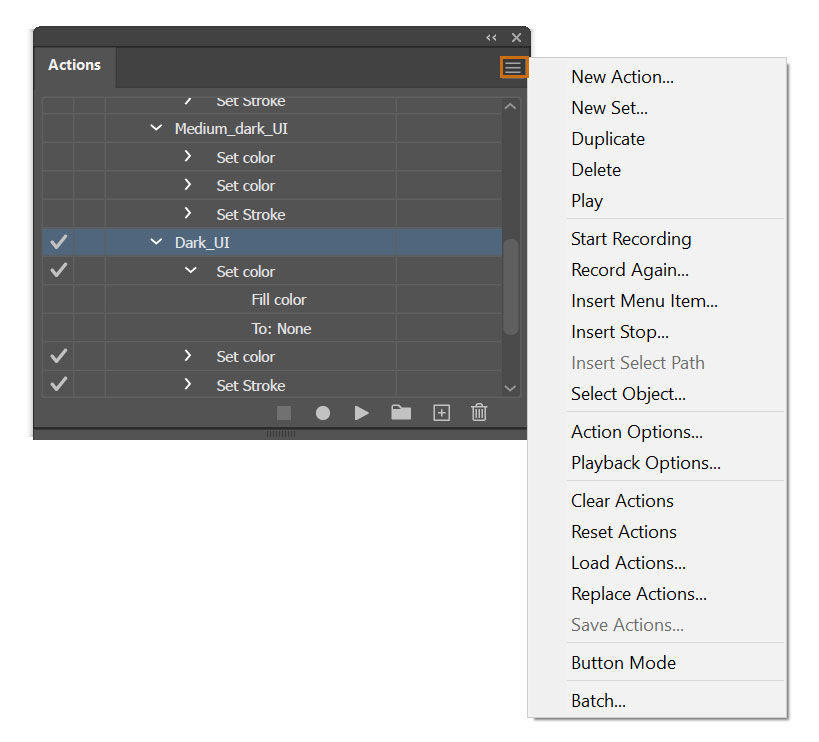Collapse the Dark_UI action
The image size is (819, 742).
click(156, 242)
